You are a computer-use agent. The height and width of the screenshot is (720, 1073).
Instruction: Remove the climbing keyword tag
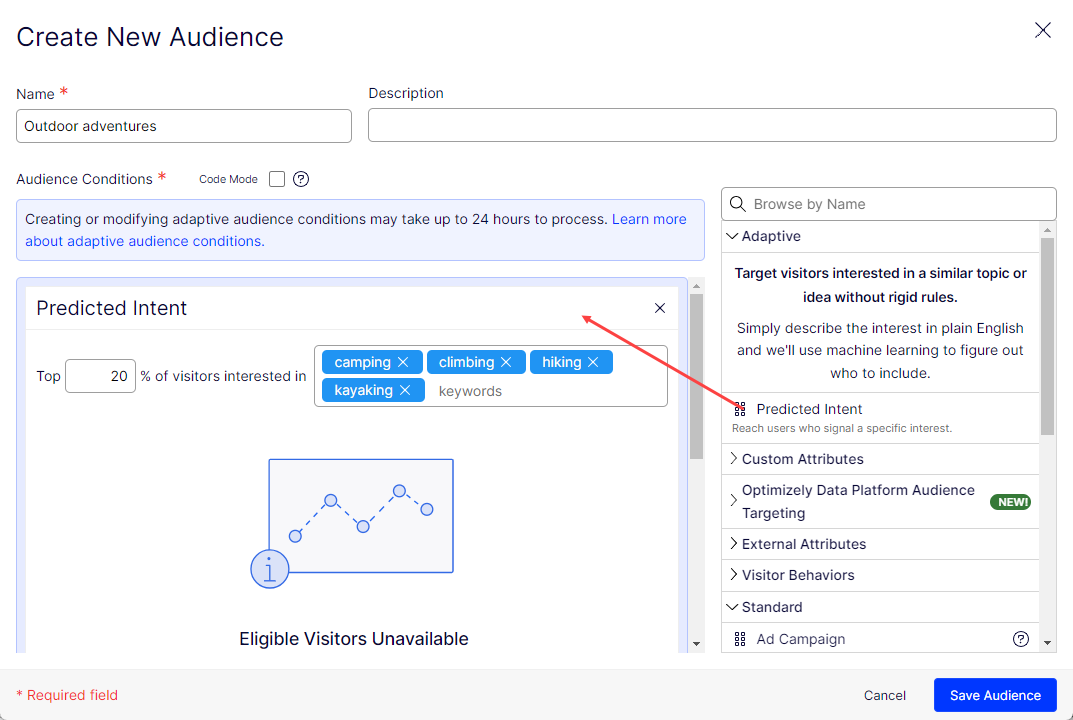pos(506,362)
